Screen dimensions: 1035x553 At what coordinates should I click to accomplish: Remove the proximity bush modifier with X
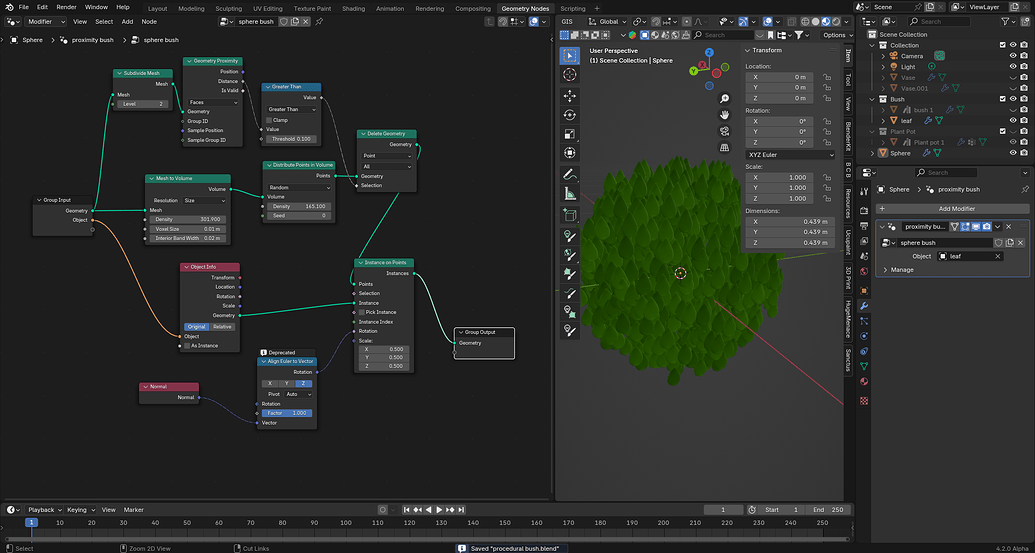[1008, 226]
